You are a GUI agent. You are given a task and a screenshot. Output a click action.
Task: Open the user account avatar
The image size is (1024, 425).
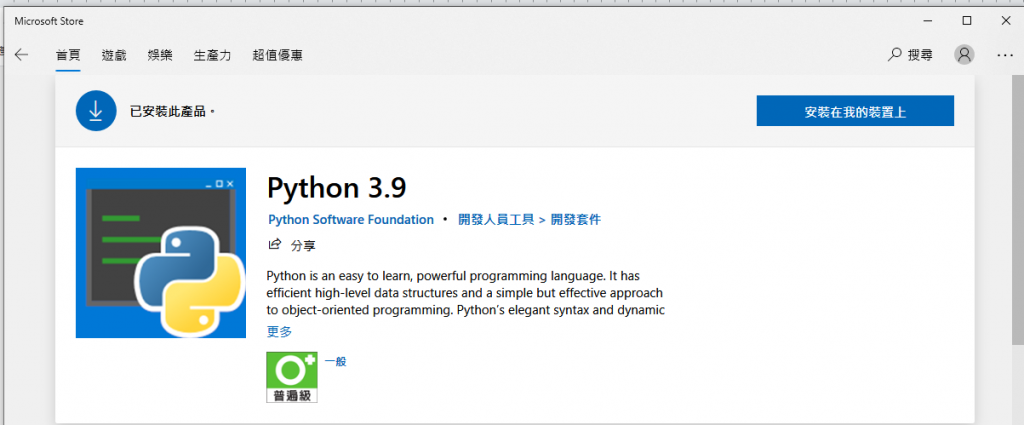(x=964, y=55)
